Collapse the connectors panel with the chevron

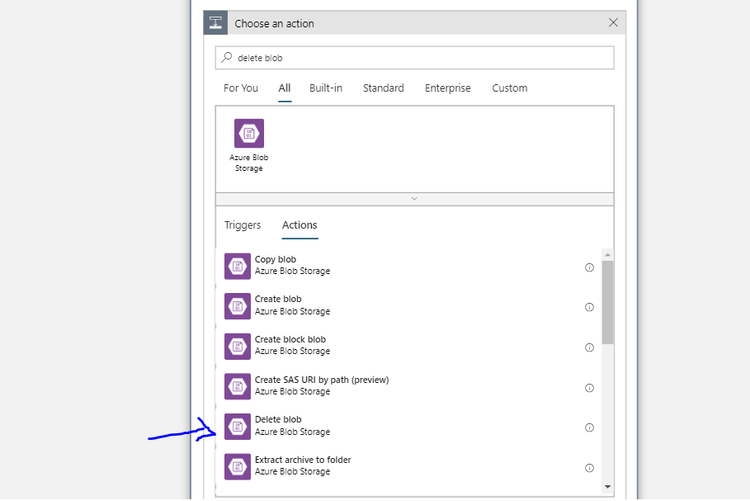414,199
